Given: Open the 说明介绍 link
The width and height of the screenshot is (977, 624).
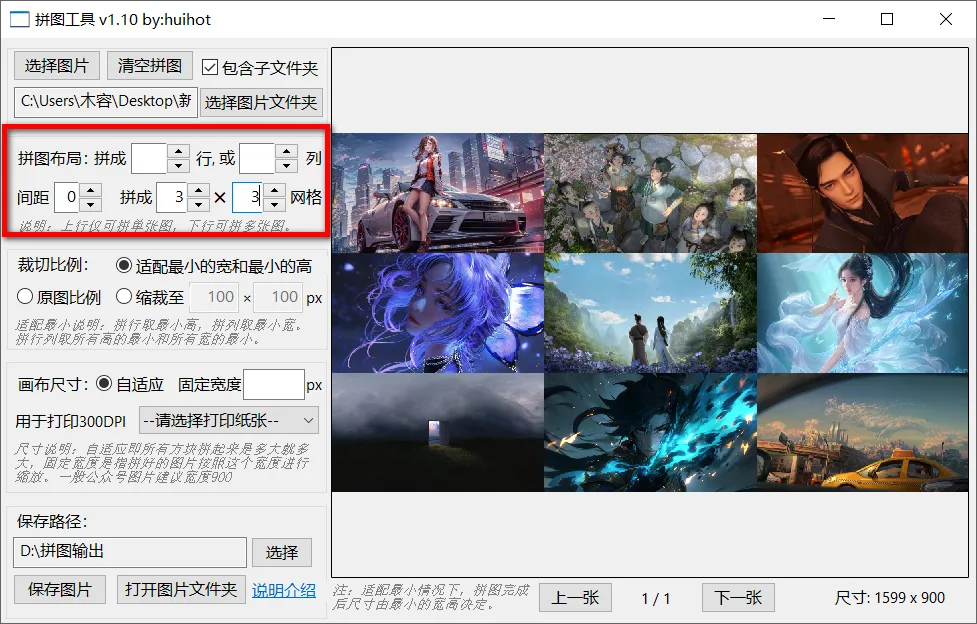Looking at the screenshot, I should point(284,590).
